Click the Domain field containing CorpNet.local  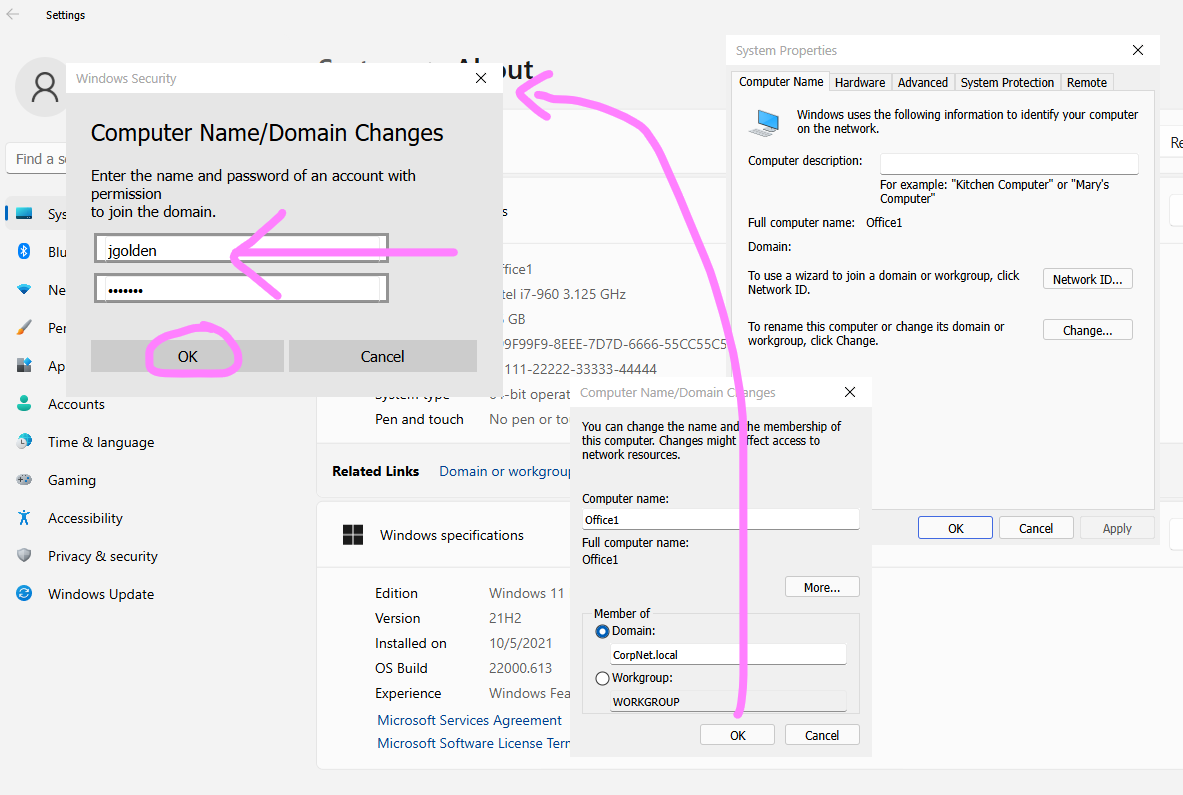pyautogui.click(x=728, y=654)
